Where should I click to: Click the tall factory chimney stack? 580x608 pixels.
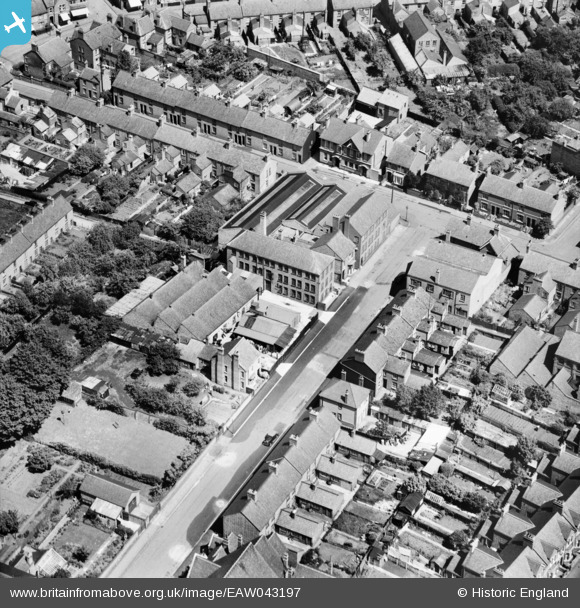(x=263, y=223)
